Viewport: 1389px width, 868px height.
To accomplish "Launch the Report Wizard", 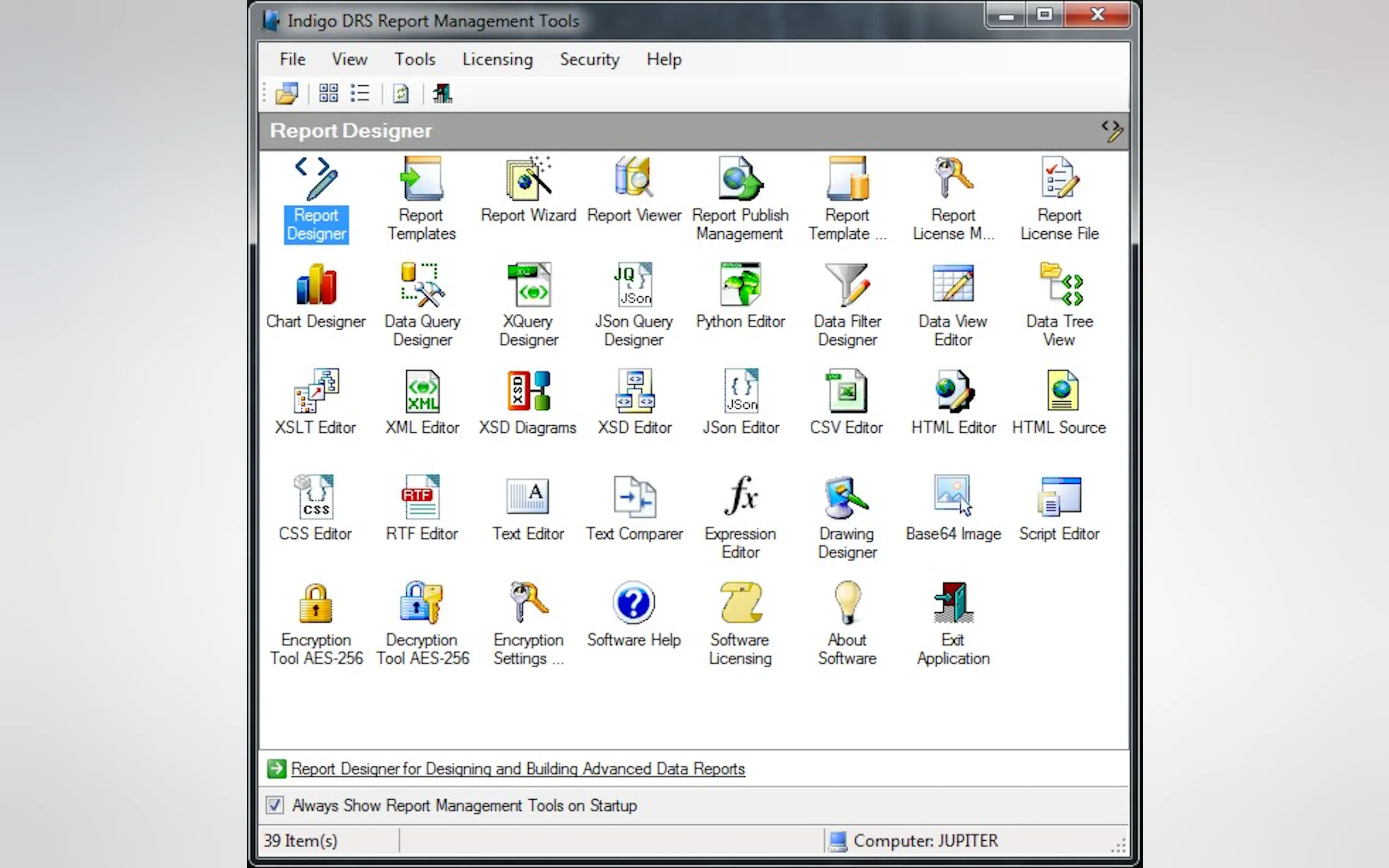I will pyautogui.click(x=528, y=190).
